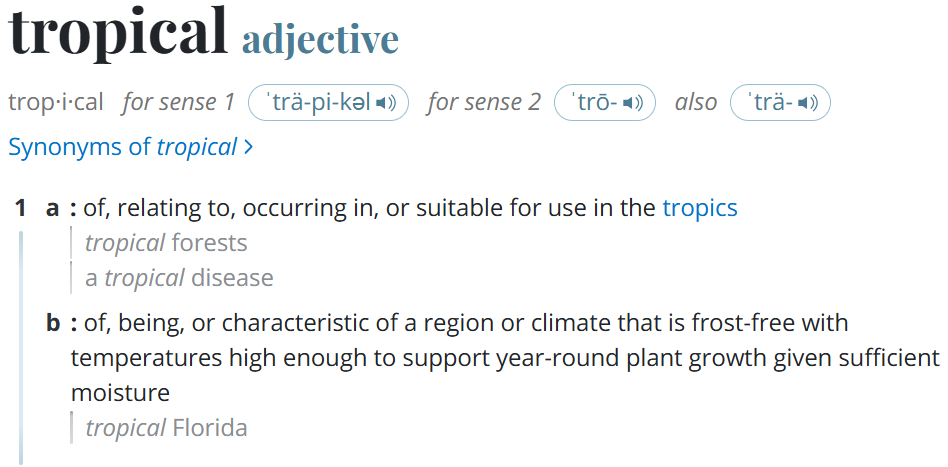Click sense letter a
948x467 pixels.
tap(53, 208)
